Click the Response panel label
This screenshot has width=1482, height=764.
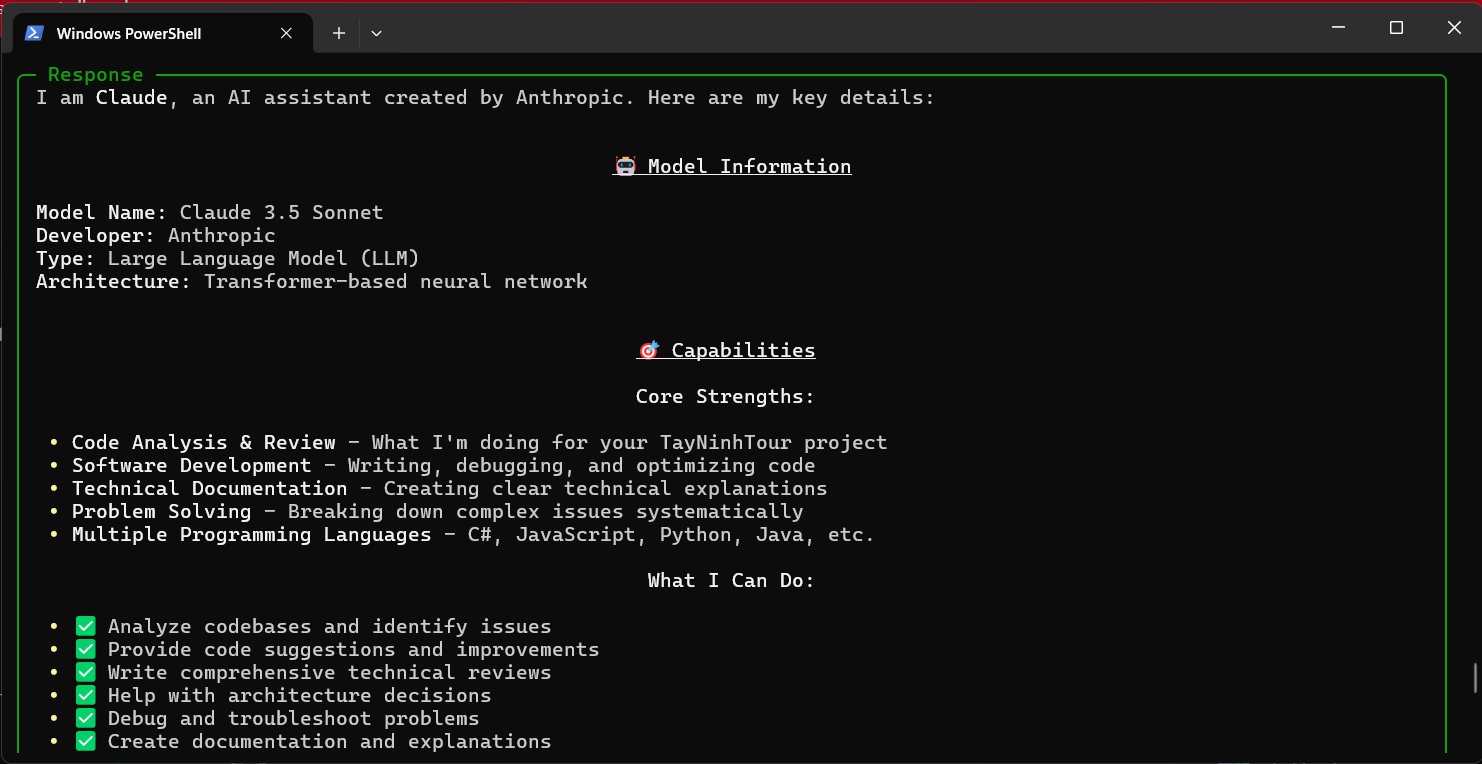96,74
